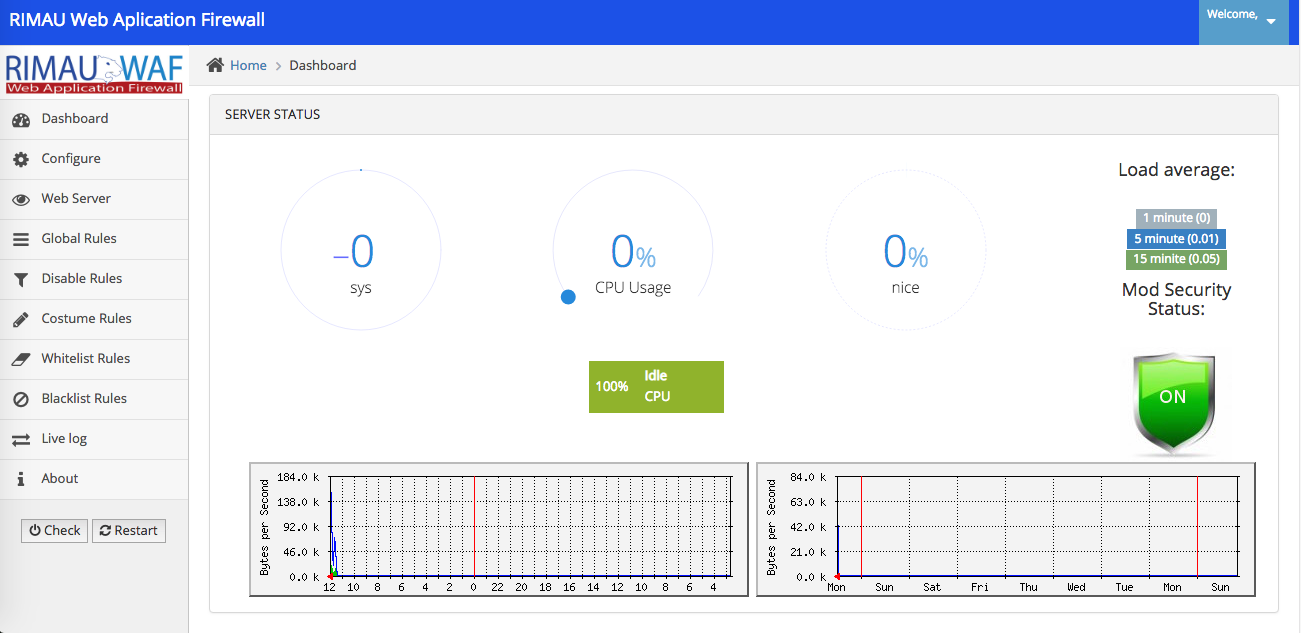Follow the Home breadcrumb link

coord(248,65)
